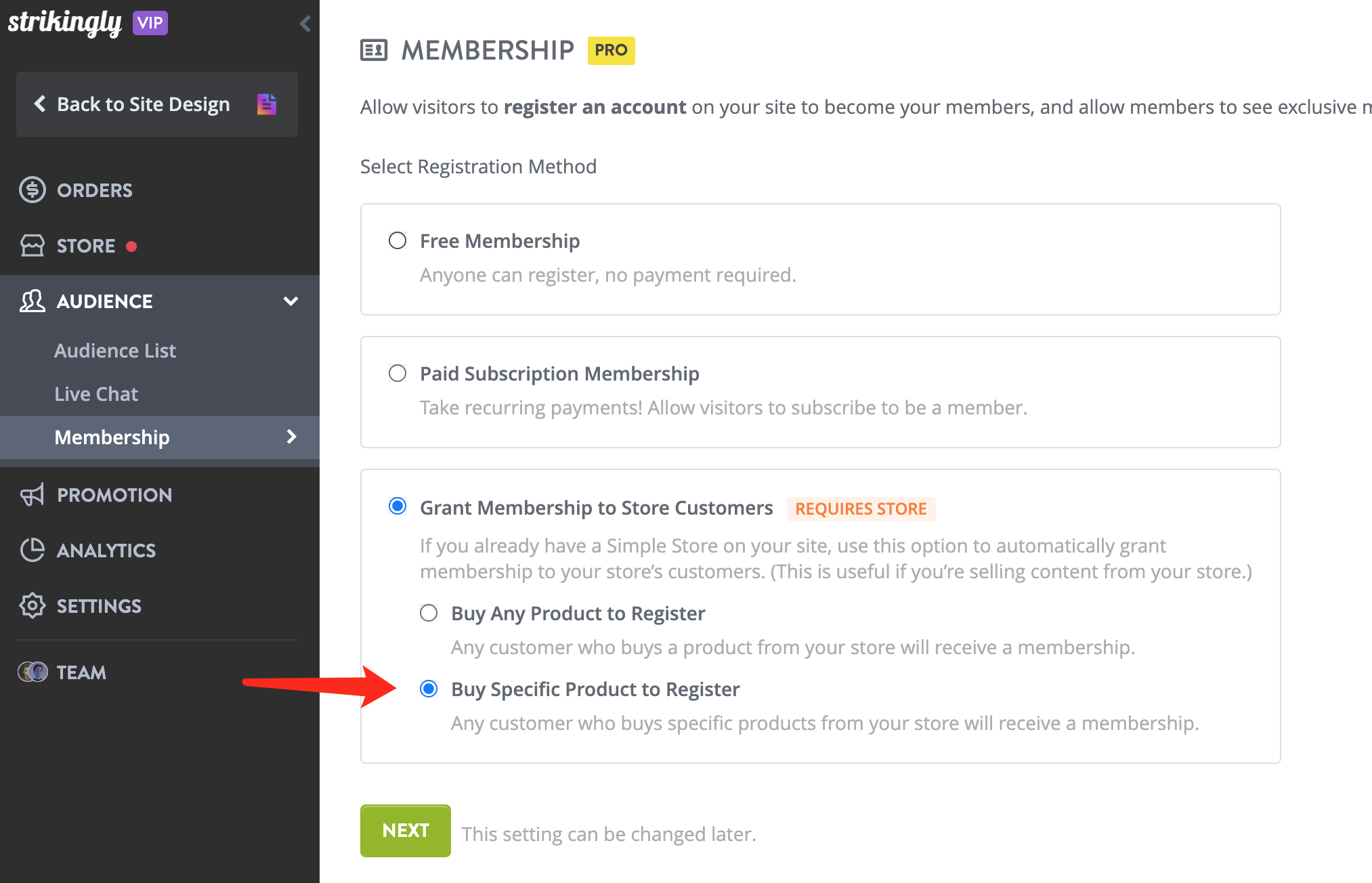Image resolution: width=1372 pixels, height=883 pixels.
Task: Open Audience List in sidebar
Action: (115, 351)
